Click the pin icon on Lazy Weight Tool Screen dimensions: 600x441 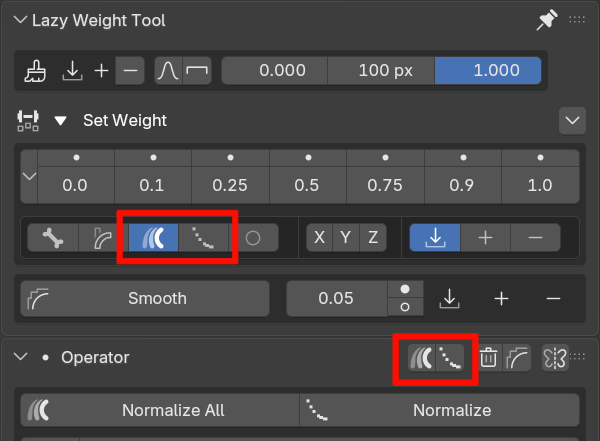pos(546,19)
